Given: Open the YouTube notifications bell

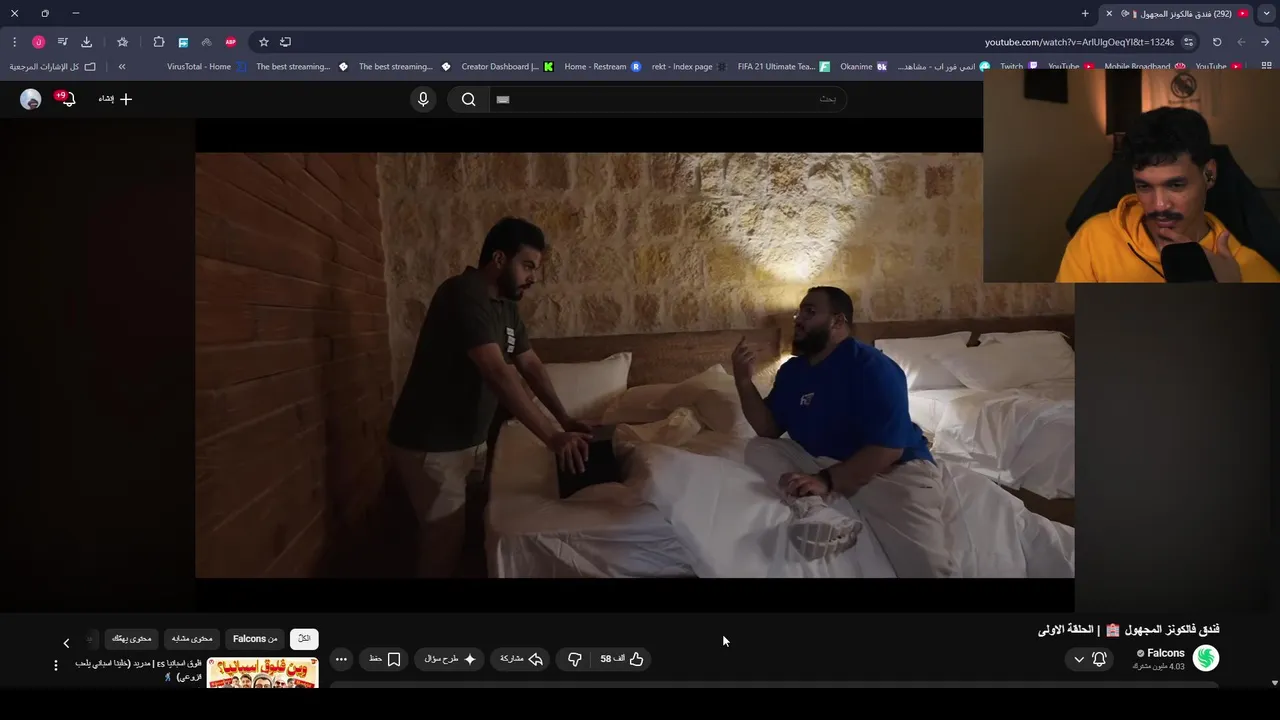Looking at the screenshot, I should [67, 99].
